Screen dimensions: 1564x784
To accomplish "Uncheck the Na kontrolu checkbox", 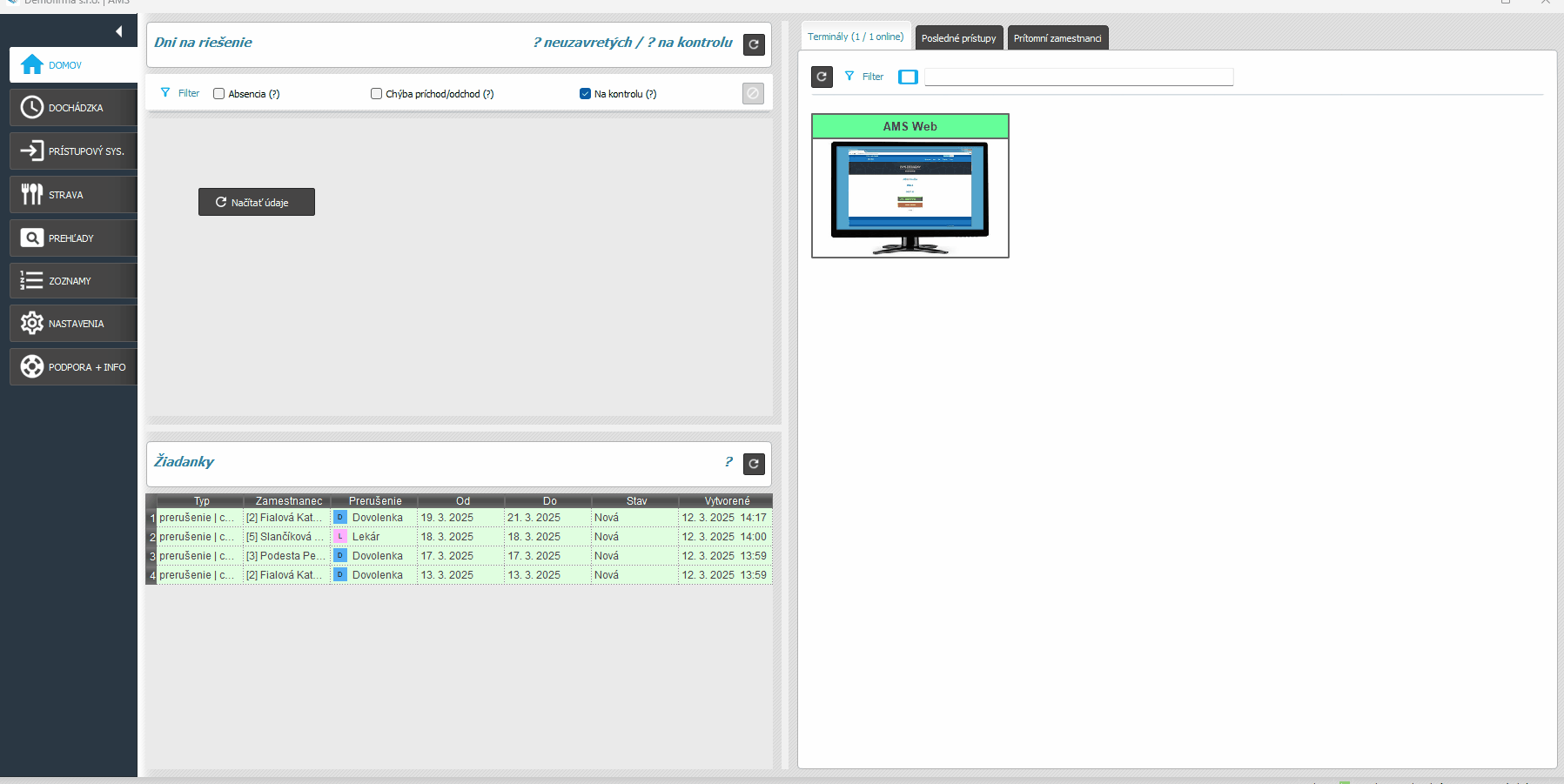I will [585, 94].
